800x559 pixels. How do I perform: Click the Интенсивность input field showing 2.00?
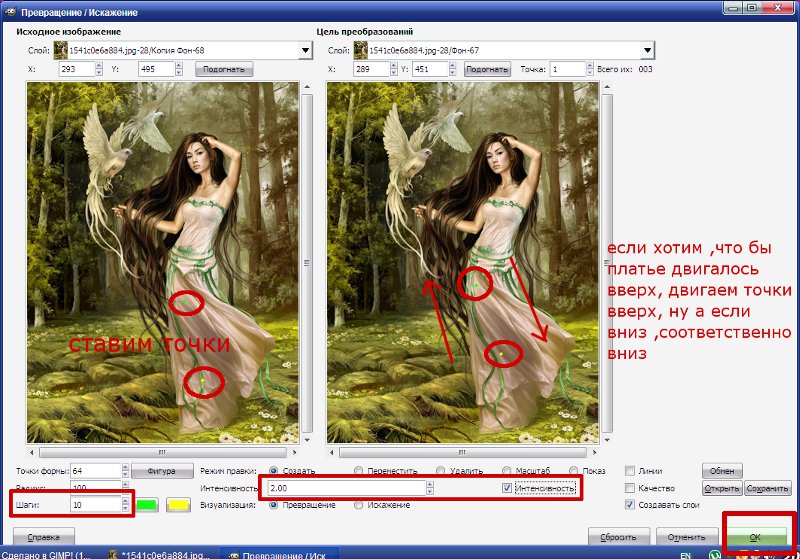click(346, 488)
